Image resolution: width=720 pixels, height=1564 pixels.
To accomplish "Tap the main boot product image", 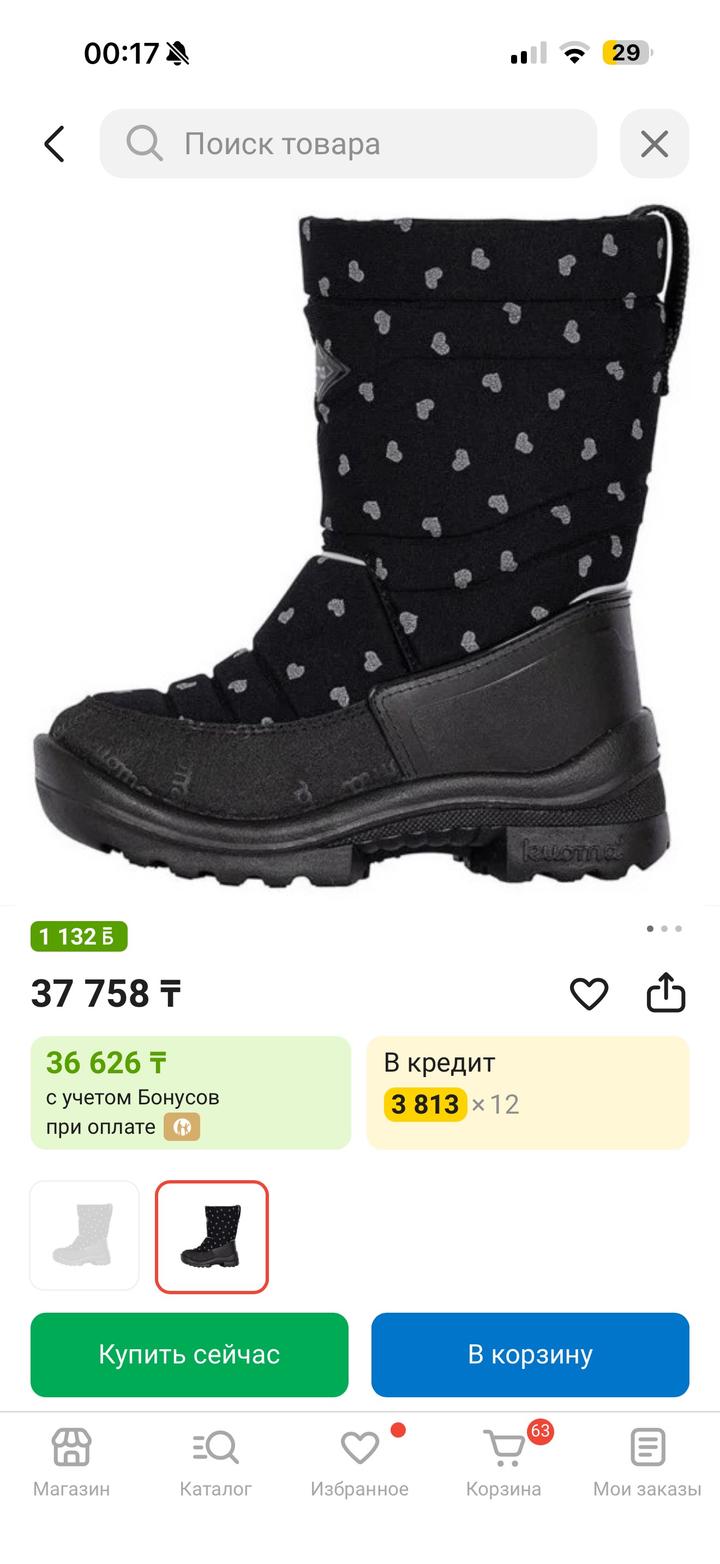I will pyautogui.click(x=360, y=545).
